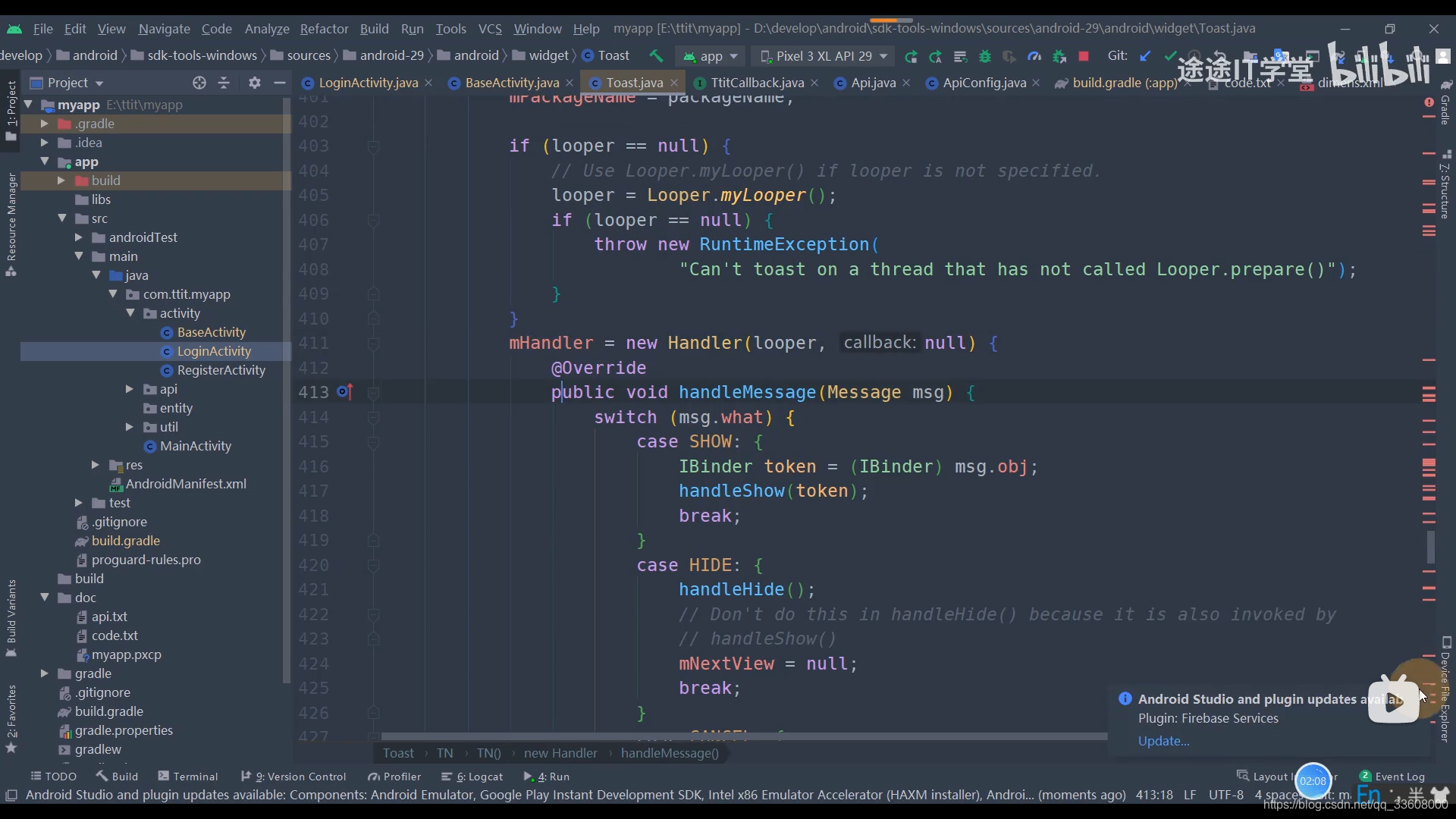This screenshot has height=819, width=1456.
Task: Open the Refactor menu
Action: click(x=324, y=29)
